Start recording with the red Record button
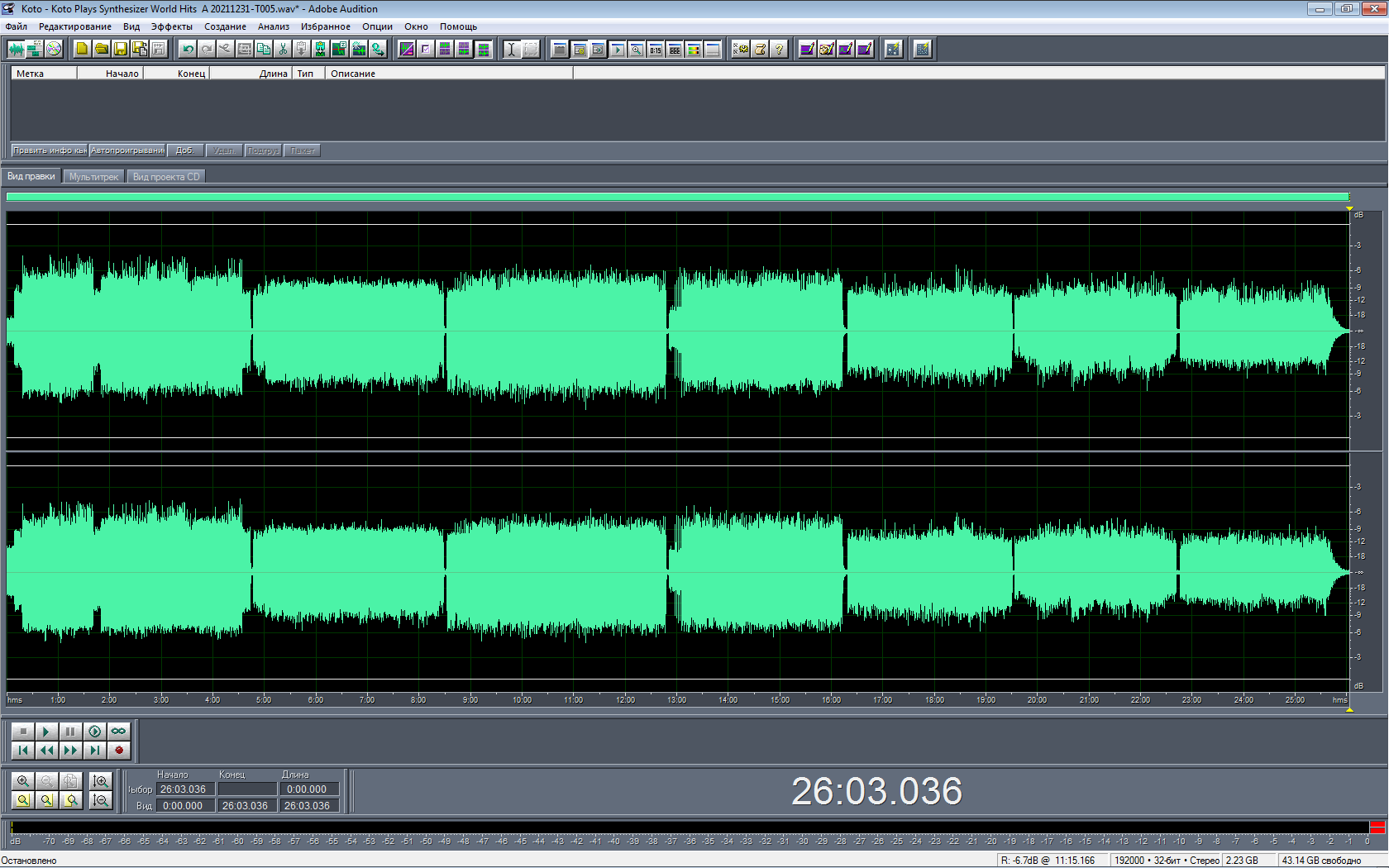 [x=118, y=750]
